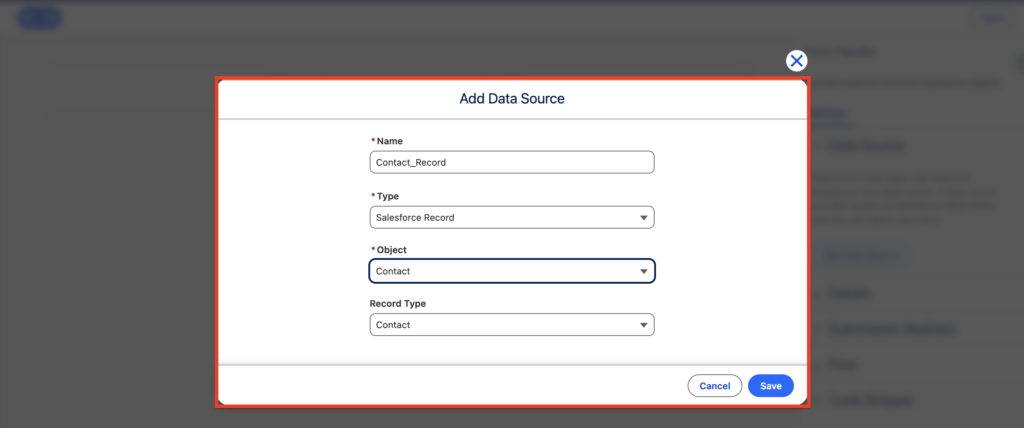Click the Name field label
Image resolution: width=1024 pixels, height=428 pixels.
click(x=389, y=142)
